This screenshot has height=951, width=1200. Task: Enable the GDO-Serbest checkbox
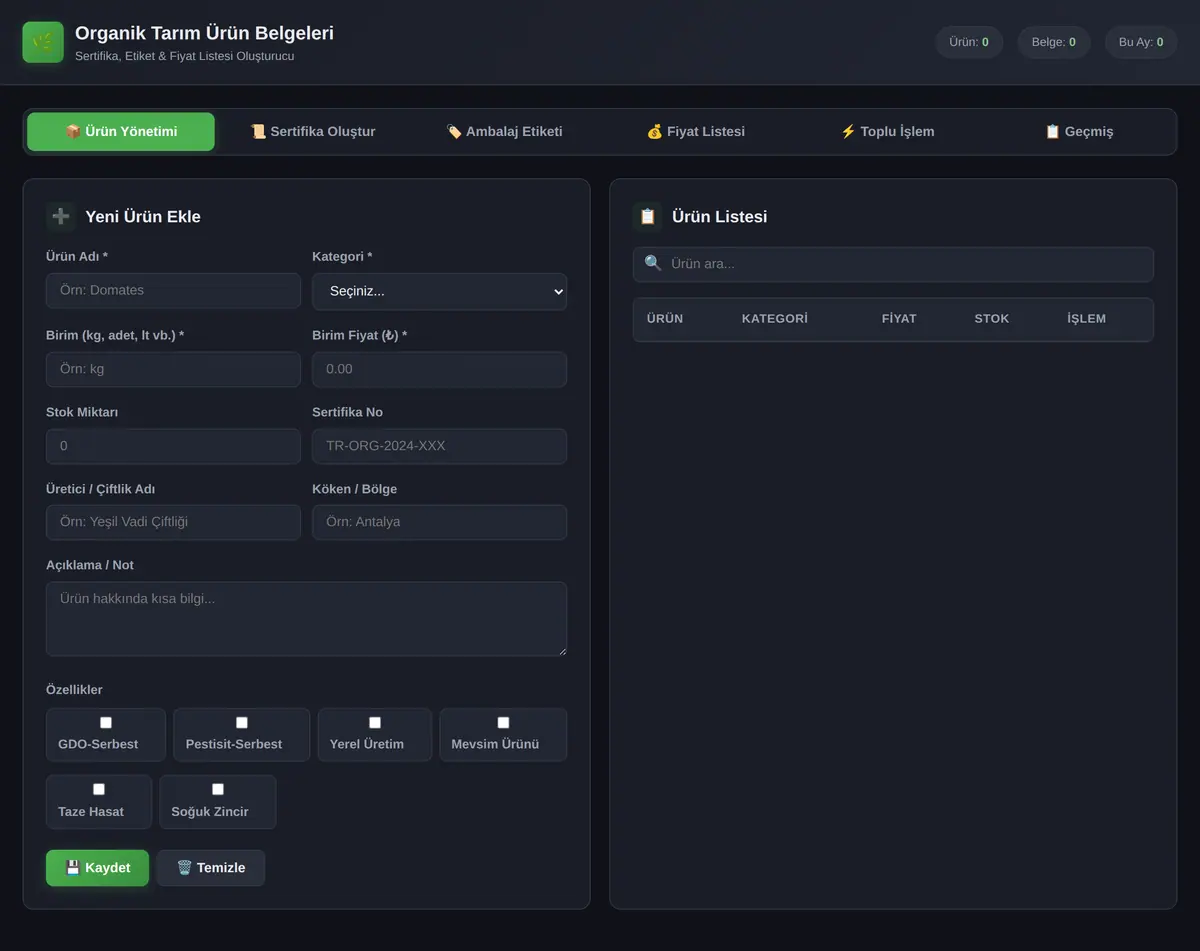click(x=106, y=722)
